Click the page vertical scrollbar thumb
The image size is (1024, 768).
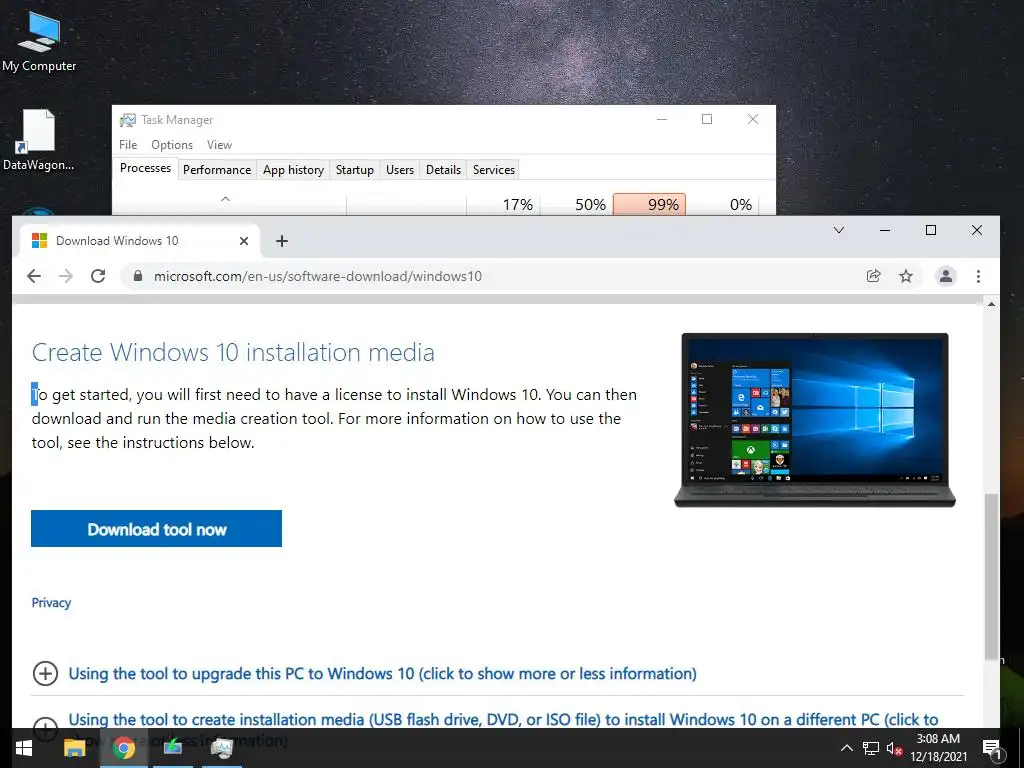pos(991,576)
